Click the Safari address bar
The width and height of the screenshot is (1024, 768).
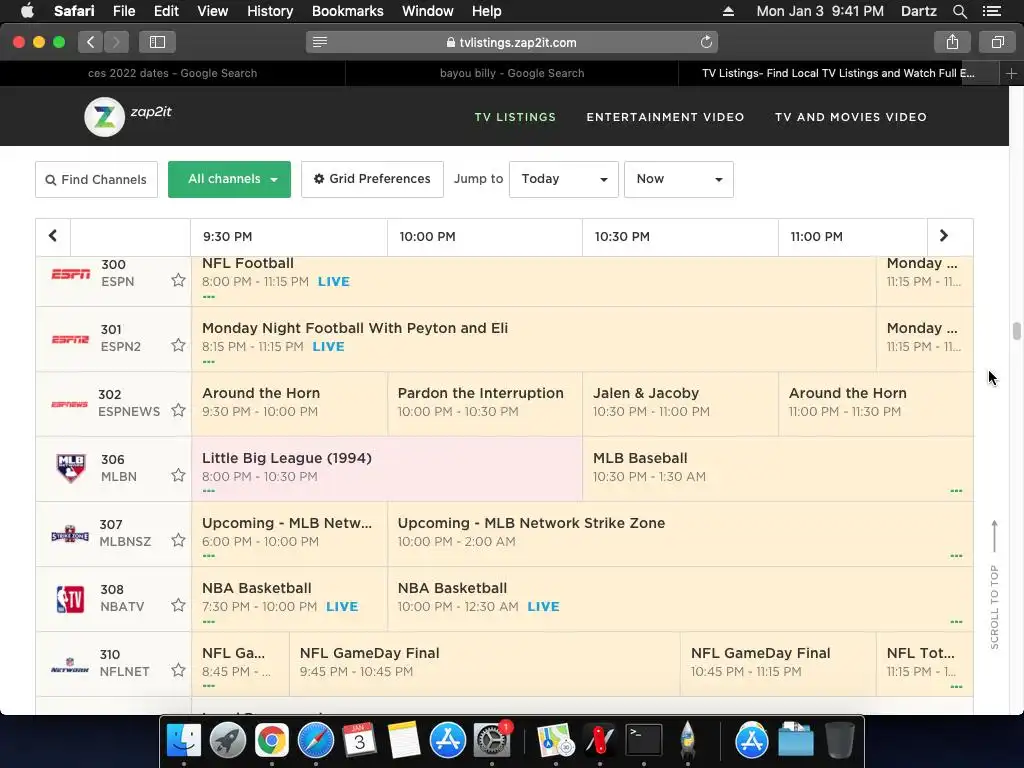pos(511,42)
